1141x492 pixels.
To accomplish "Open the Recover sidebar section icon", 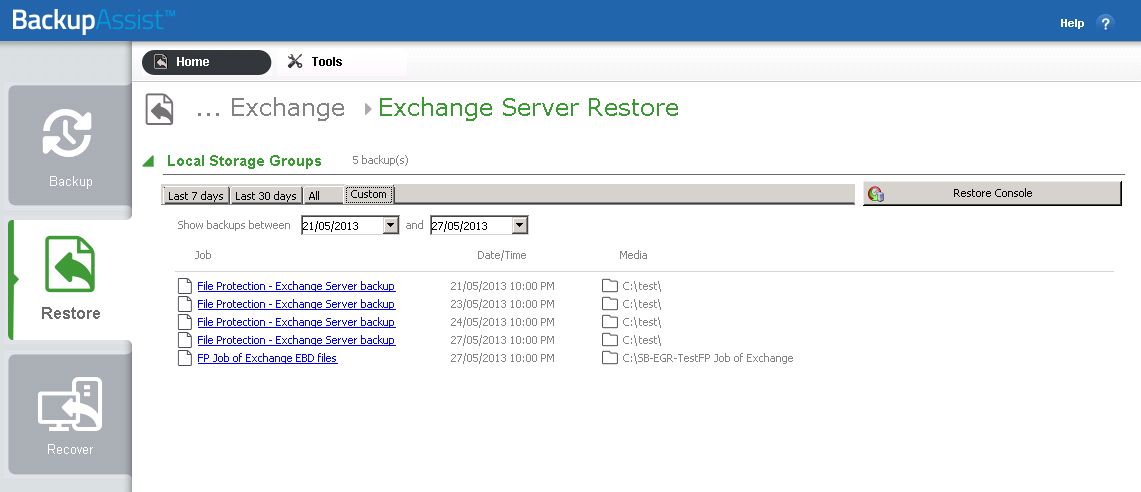I will (70, 404).
